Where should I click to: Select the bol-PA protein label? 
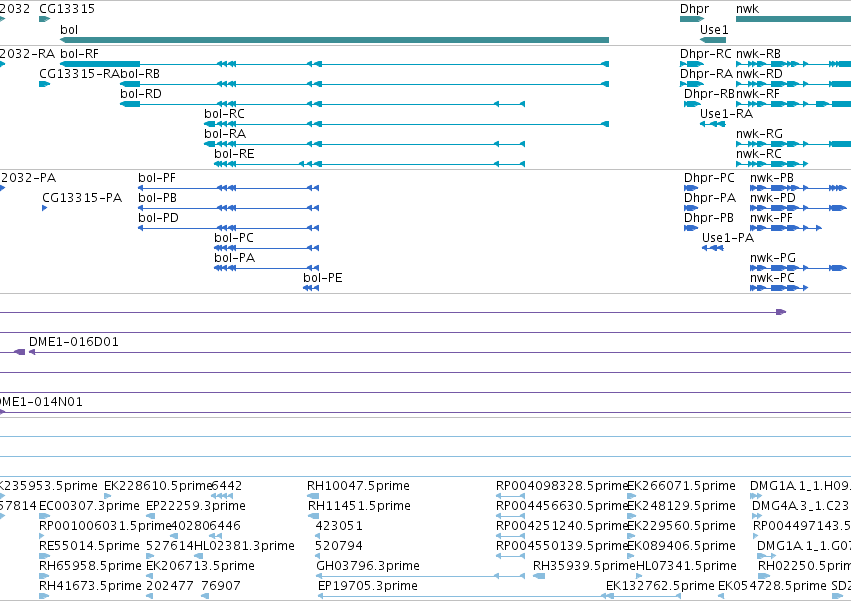point(234,258)
